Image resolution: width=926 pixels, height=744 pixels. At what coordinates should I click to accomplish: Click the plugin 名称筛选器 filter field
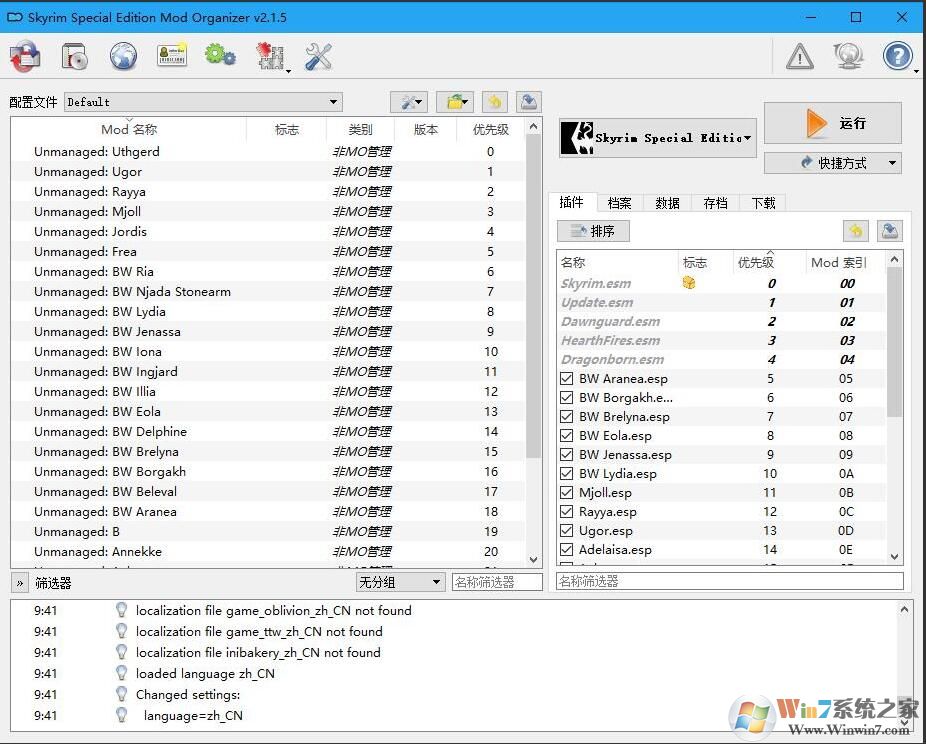coord(729,581)
